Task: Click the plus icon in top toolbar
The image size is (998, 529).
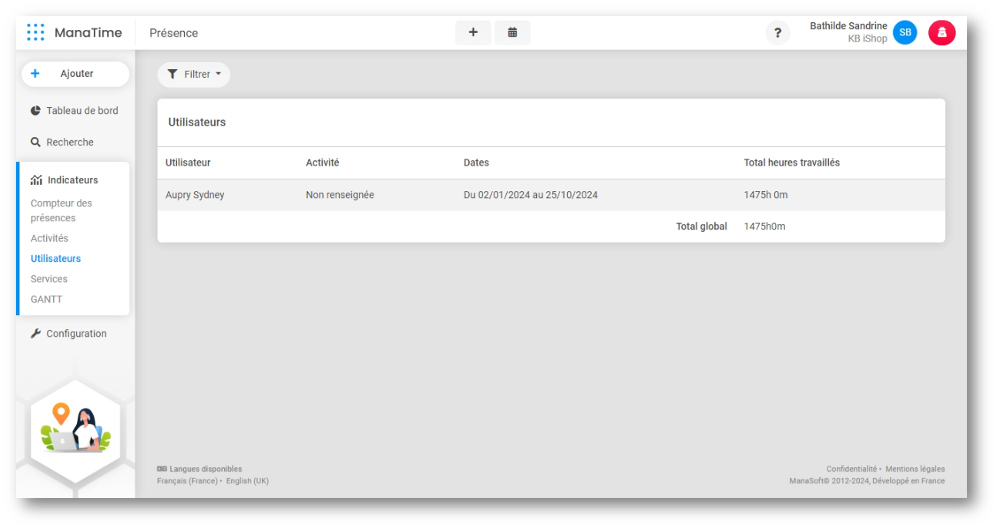Action: pyautogui.click(x=473, y=33)
